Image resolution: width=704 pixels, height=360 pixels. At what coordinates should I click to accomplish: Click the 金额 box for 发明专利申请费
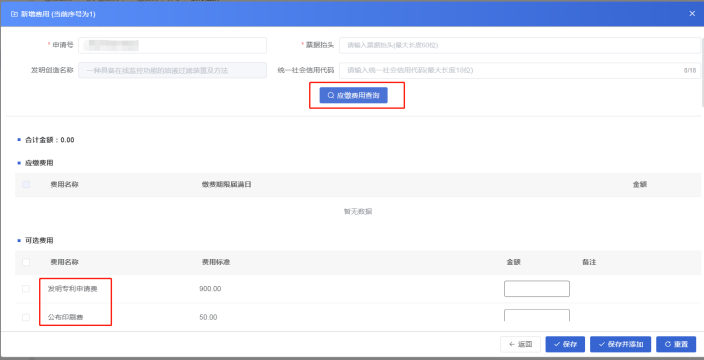(x=537, y=289)
